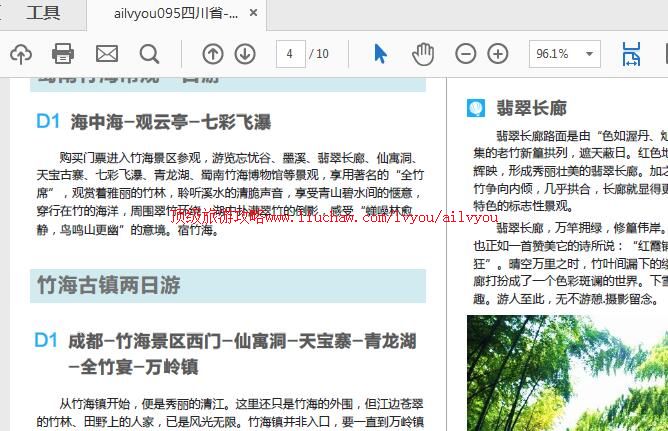Click the page number input field
668x431 pixels.
pos(289,53)
